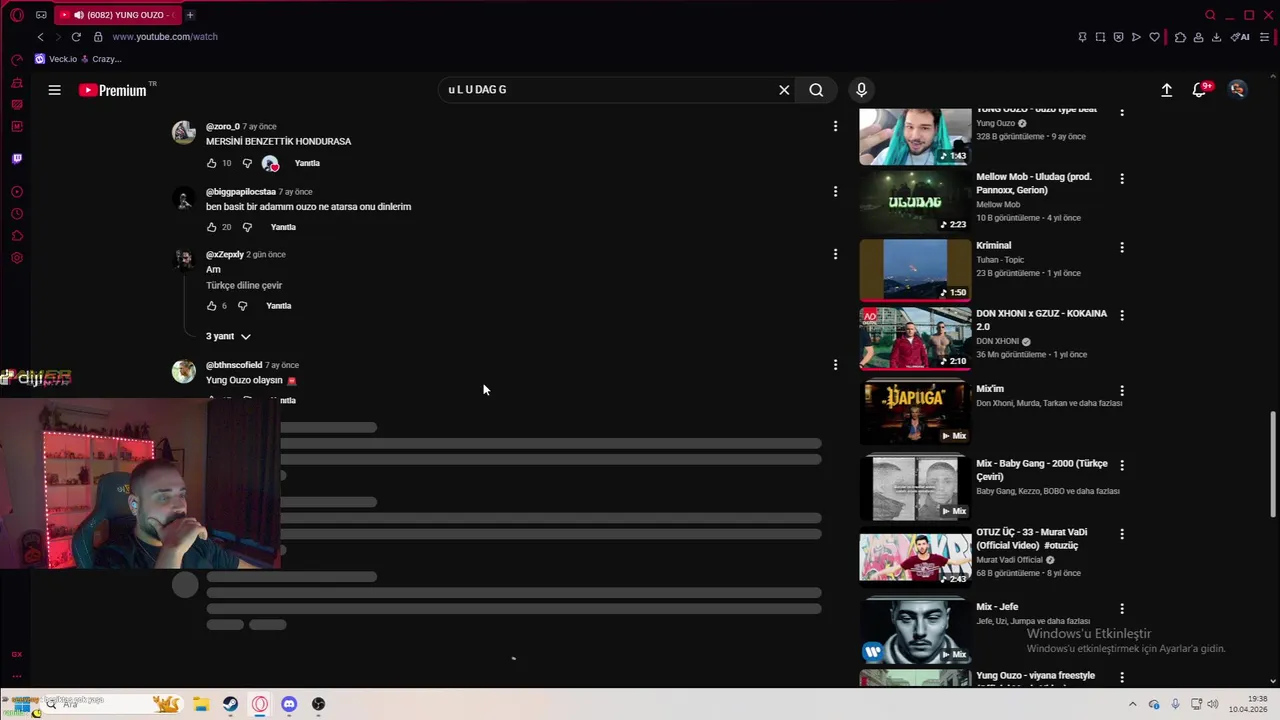Open Steam from the Windows taskbar
This screenshot has width=1280, height=720.
[x=230, y=704]
